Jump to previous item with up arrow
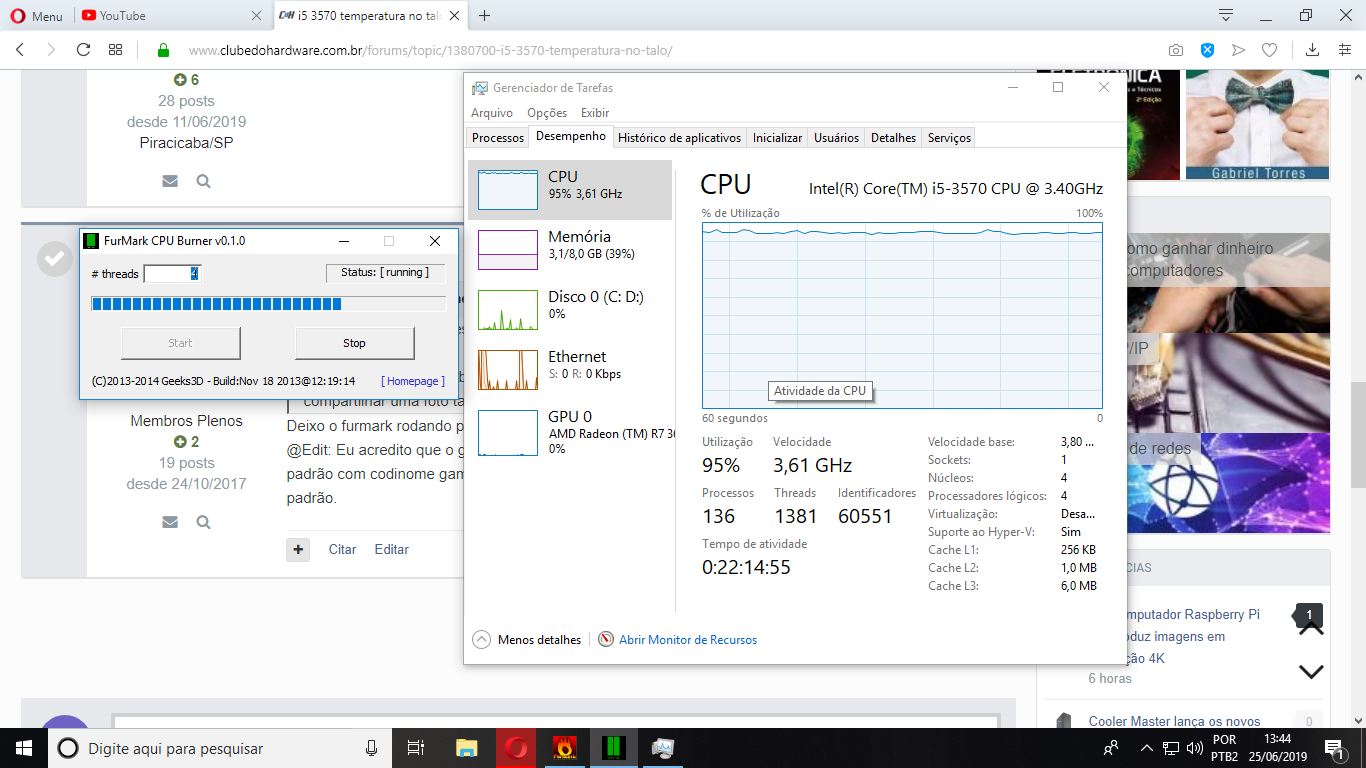Viewport: 1366px width, 768px height. 1311,628
